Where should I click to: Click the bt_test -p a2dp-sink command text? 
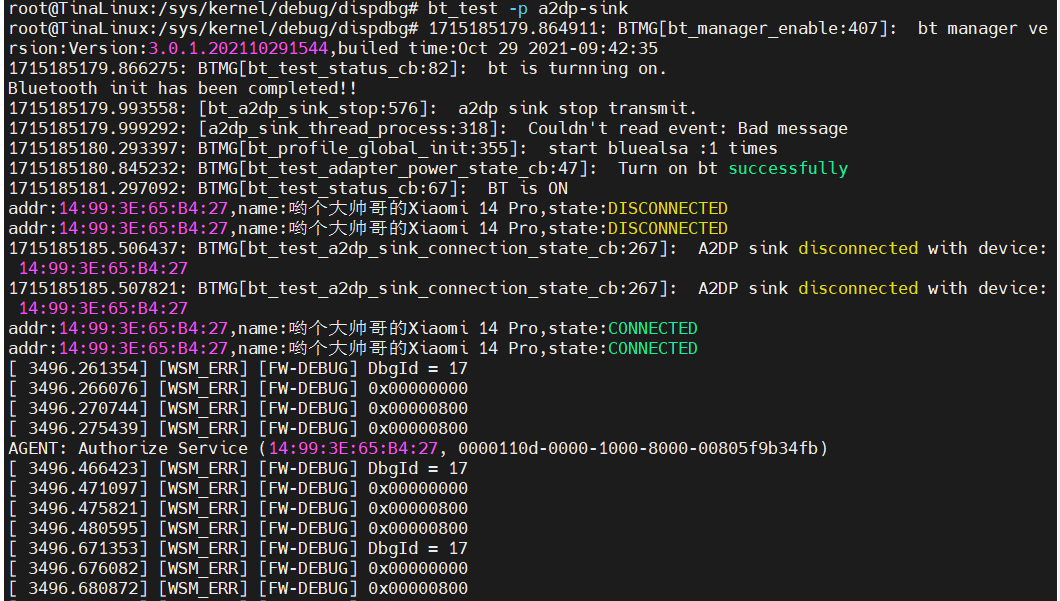coord(527,9)
